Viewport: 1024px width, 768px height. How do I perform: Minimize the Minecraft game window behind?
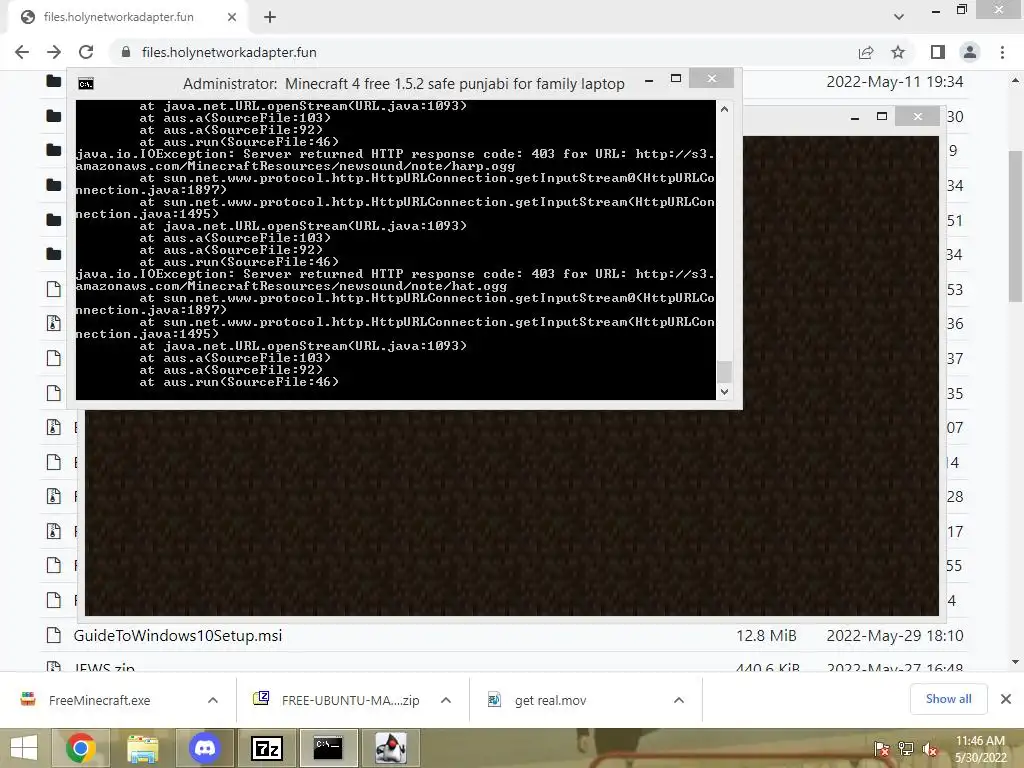[855, 118]
